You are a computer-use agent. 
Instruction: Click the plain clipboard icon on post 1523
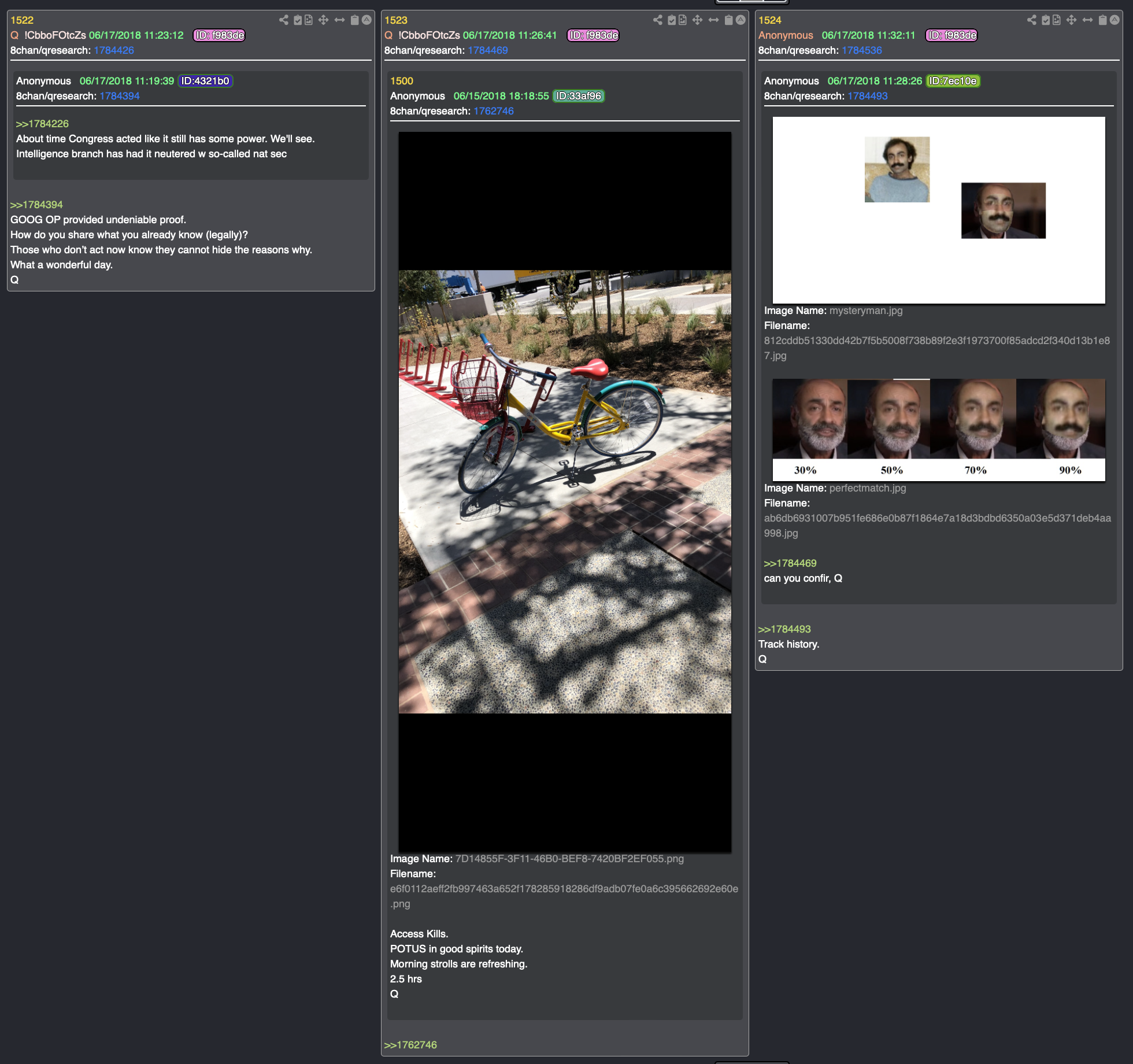coord(729,20)
